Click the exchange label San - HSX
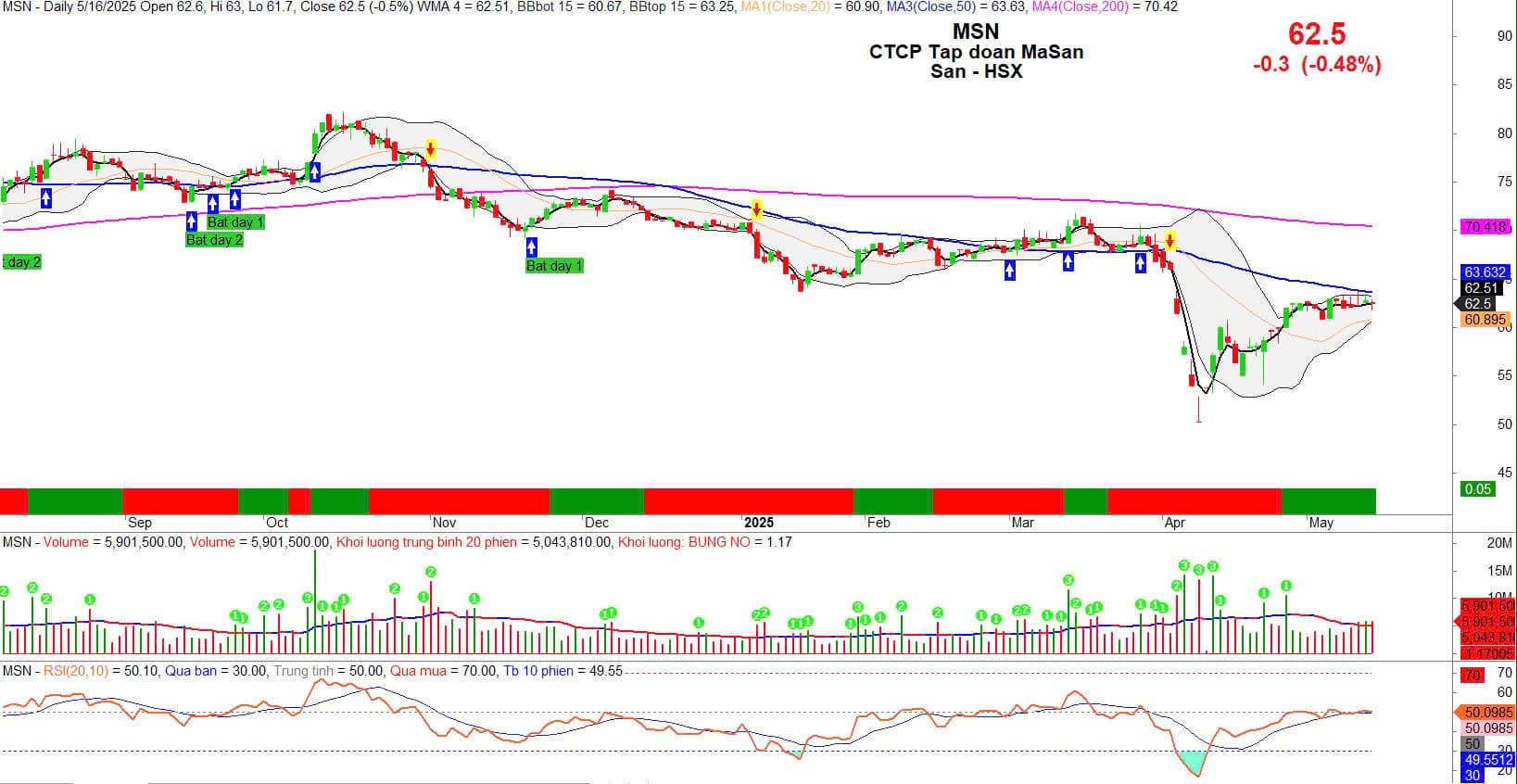The image size is (1517, 784). tap(977, 71)
